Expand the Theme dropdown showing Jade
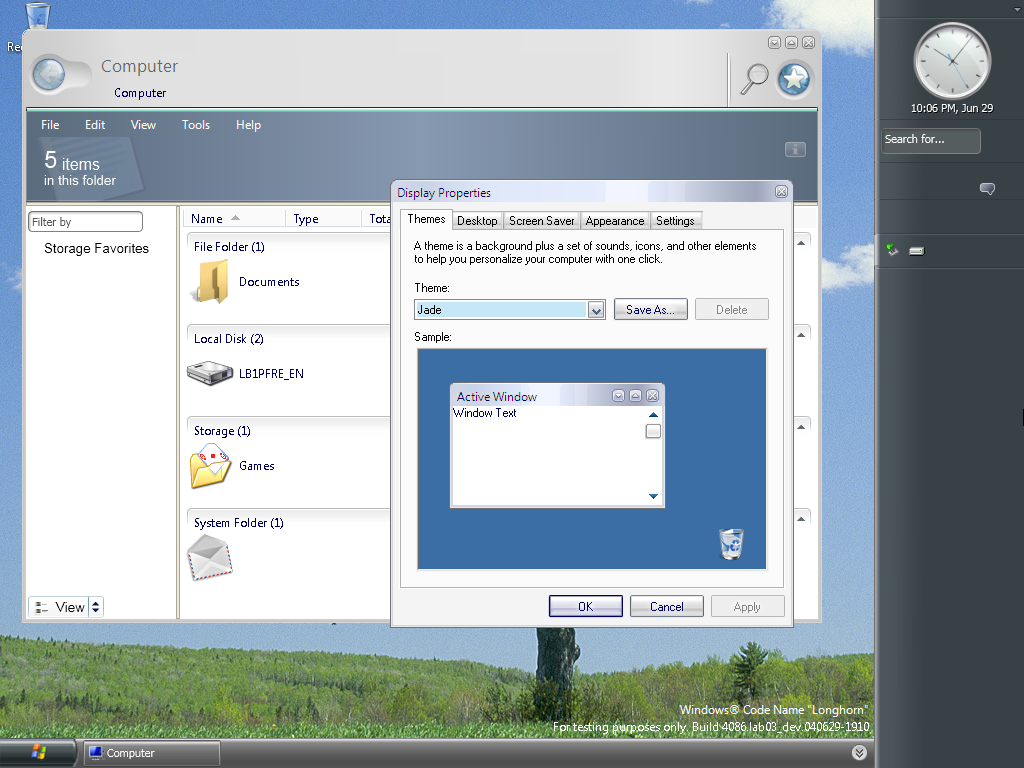1024x768 pixels. coord(596,310)
